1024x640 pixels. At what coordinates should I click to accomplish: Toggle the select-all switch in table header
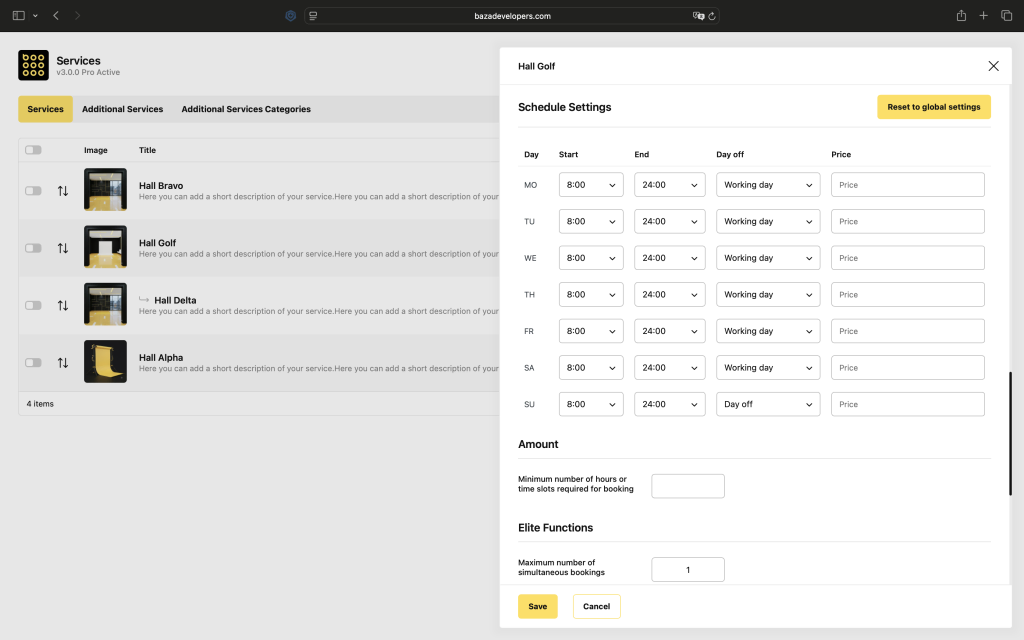(33, 150)
